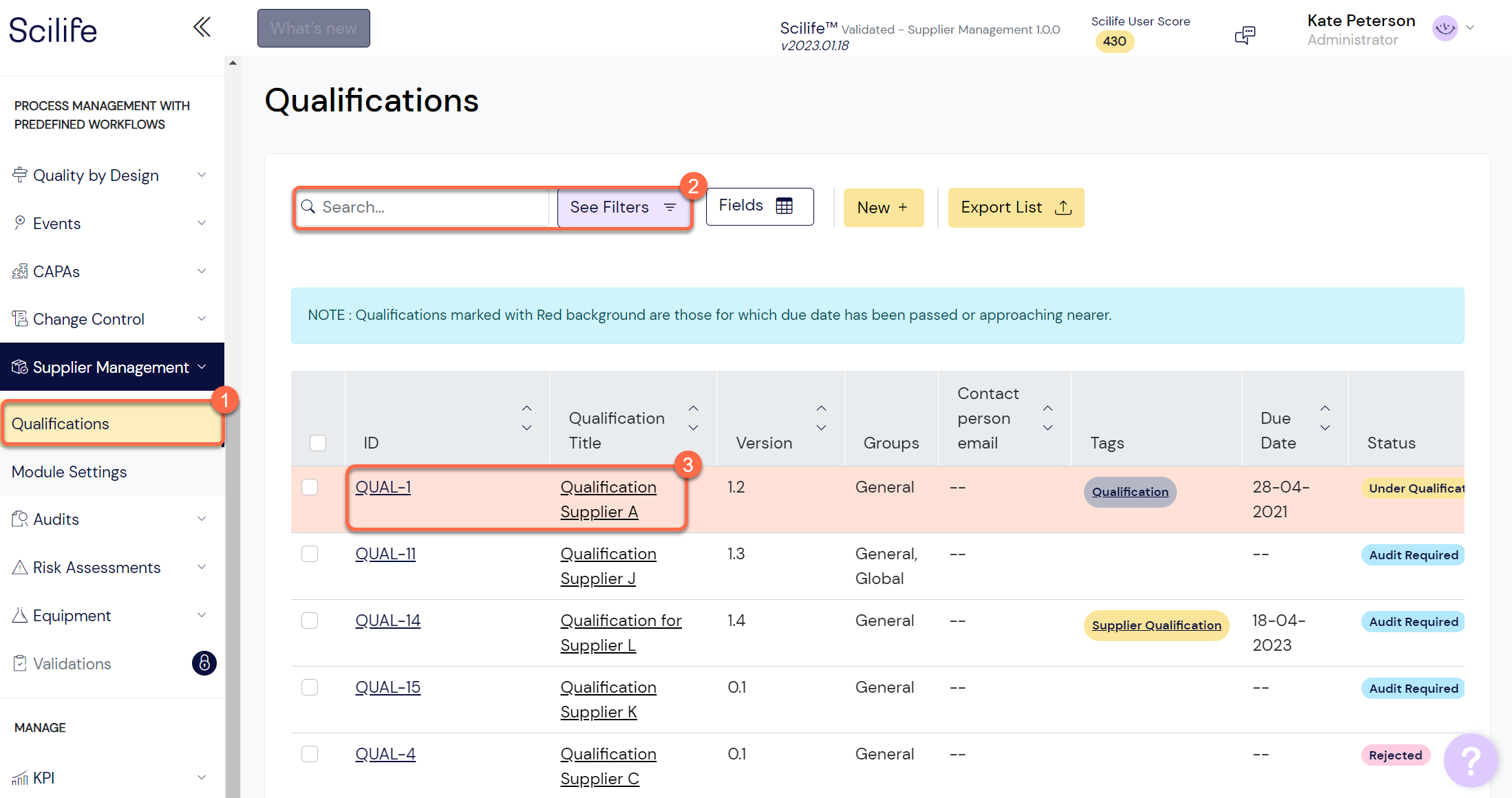Click the What's new button
The image size is (1512, 798).
[x=314, y=28]
